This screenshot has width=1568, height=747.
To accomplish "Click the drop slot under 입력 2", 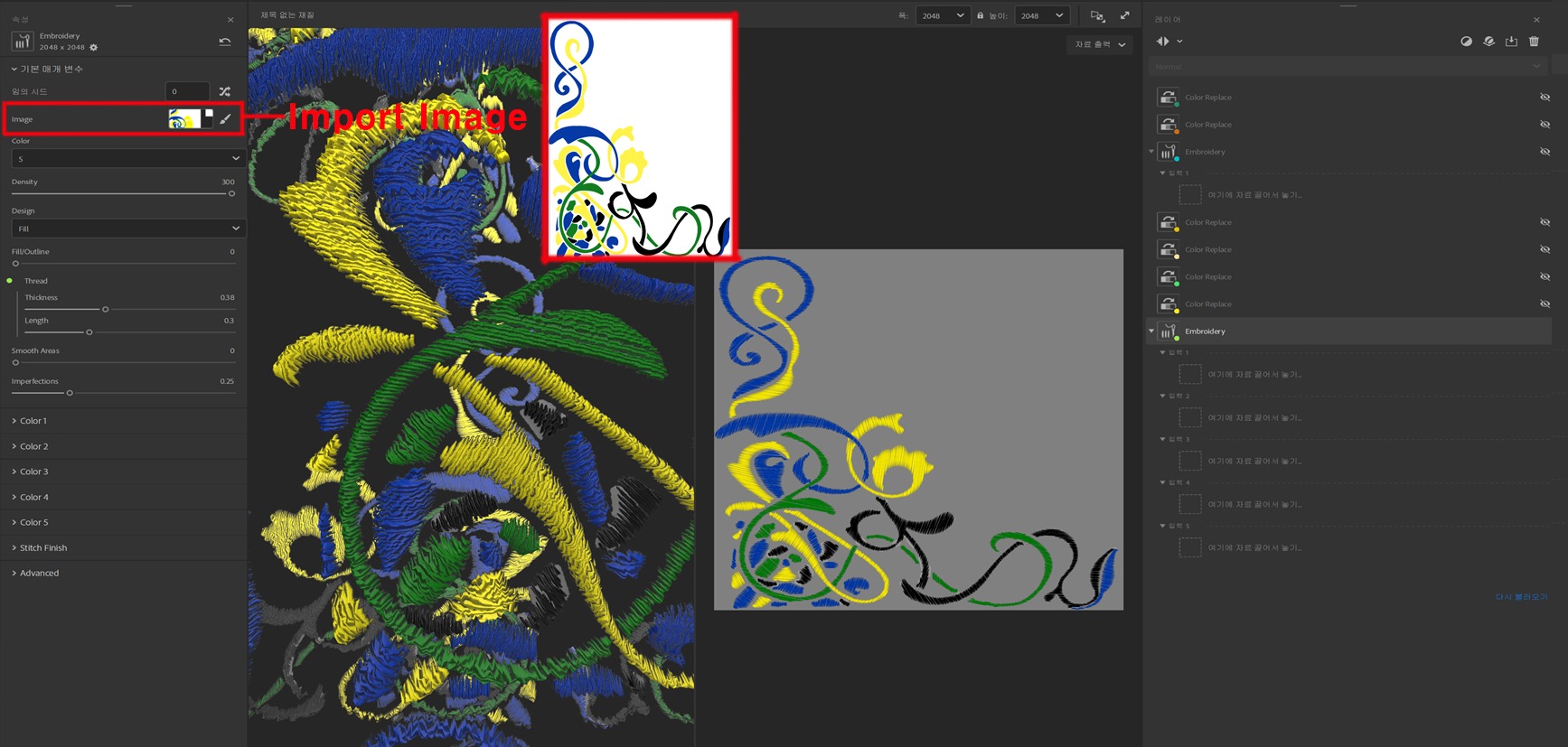I will 1190,417.
